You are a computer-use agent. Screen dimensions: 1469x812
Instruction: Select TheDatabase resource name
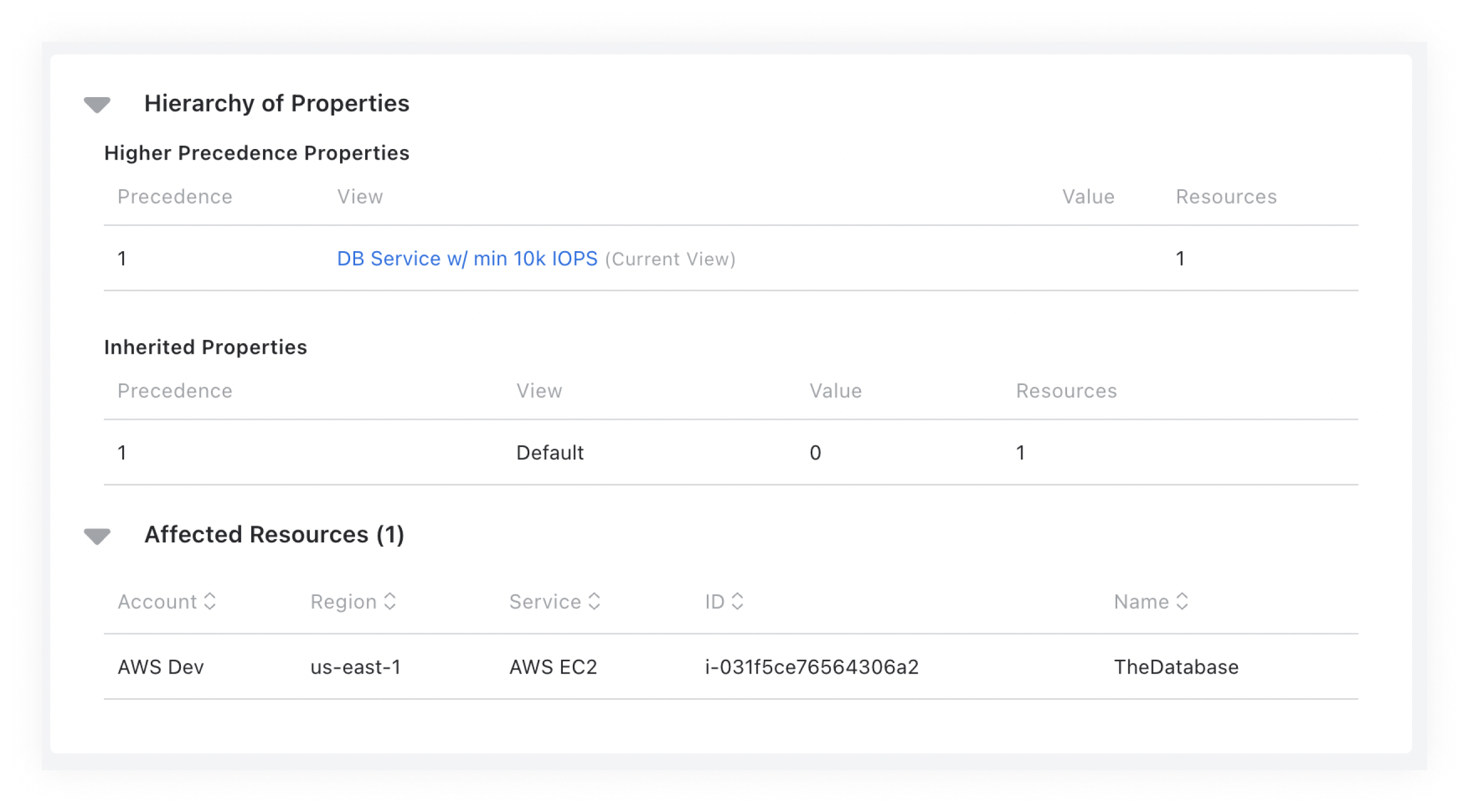pos(1176,667)
